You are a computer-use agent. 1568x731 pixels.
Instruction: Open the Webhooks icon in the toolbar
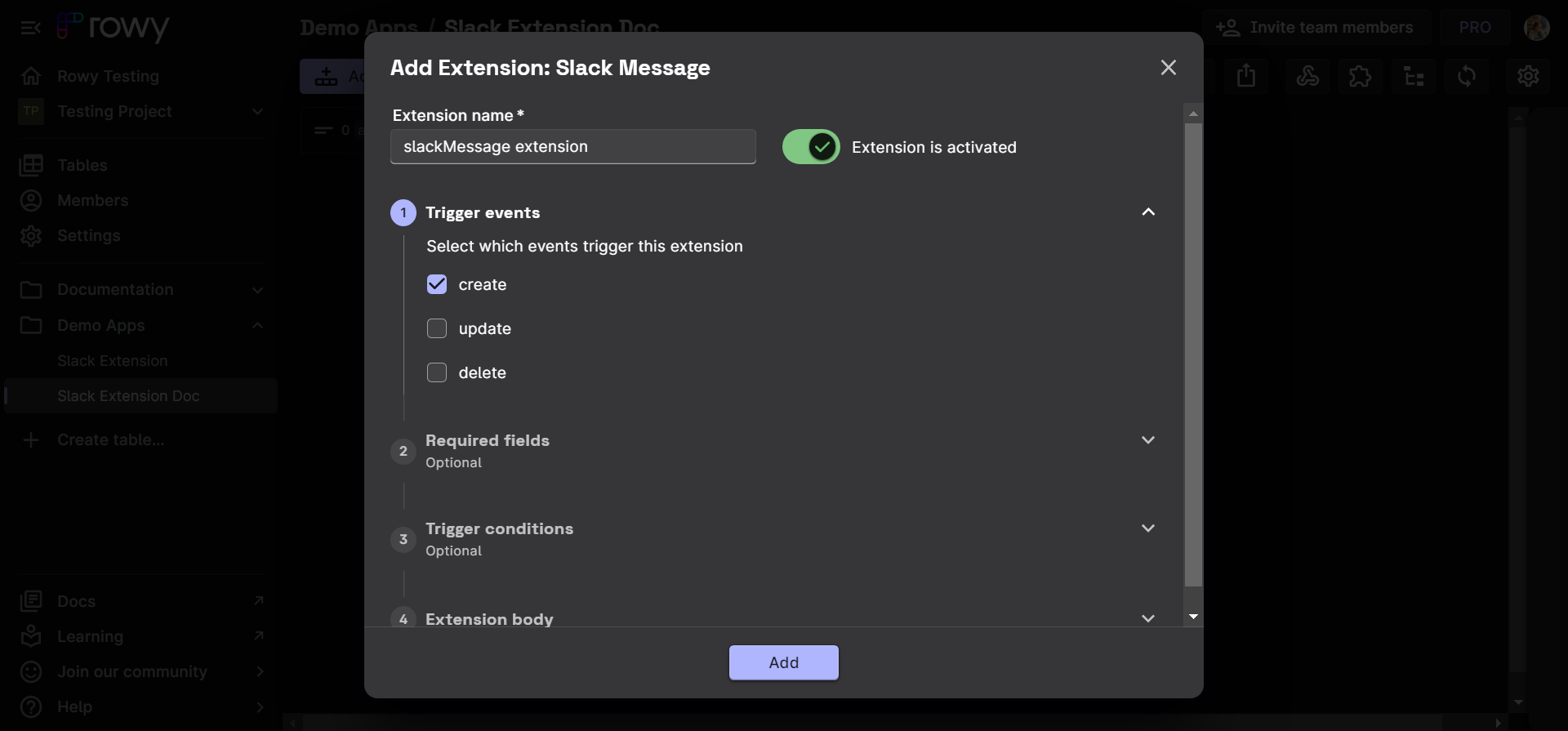tap(1307, 77)
